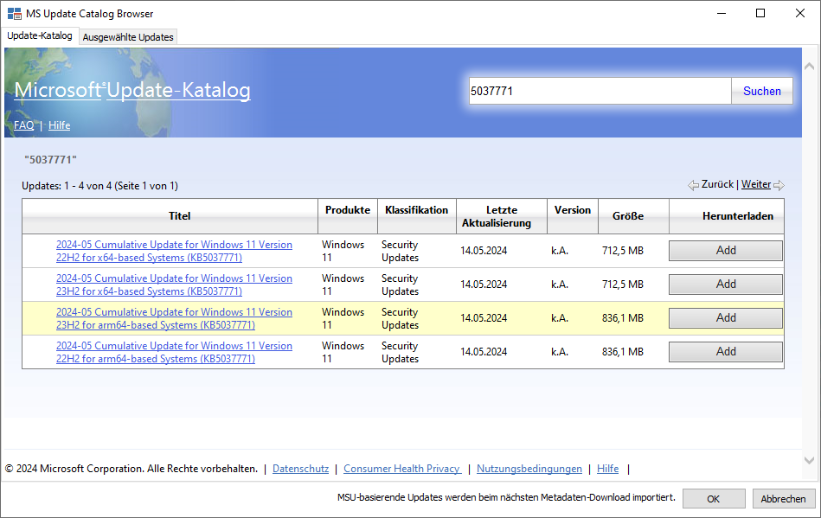
Task: Open the Consumer Health Privacy link
Action: point(402,469)
